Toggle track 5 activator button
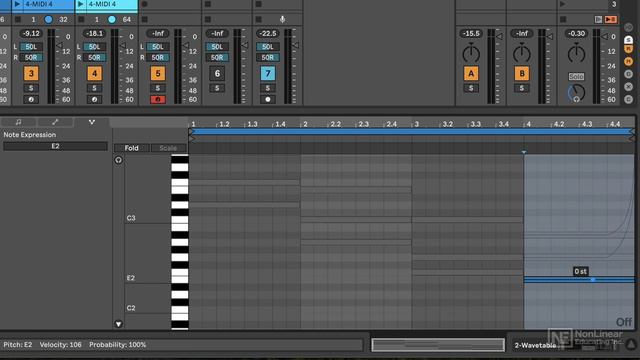This screenshot has height=360, width=640. [x=158, y=73]
